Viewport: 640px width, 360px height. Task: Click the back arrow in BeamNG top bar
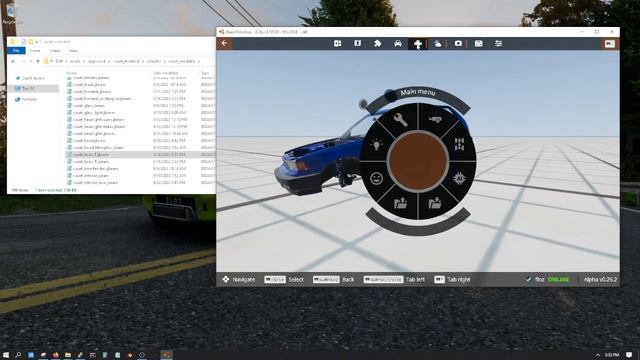(224, 43)
